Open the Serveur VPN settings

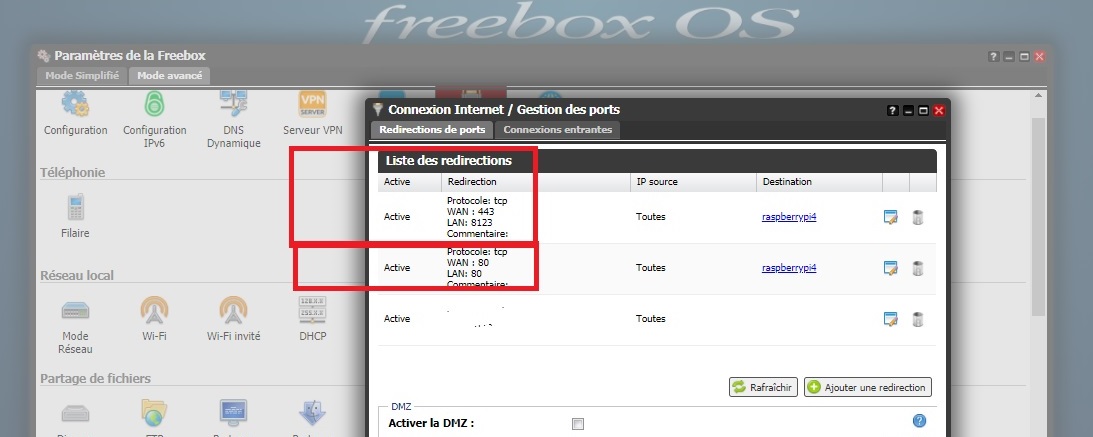312,106
